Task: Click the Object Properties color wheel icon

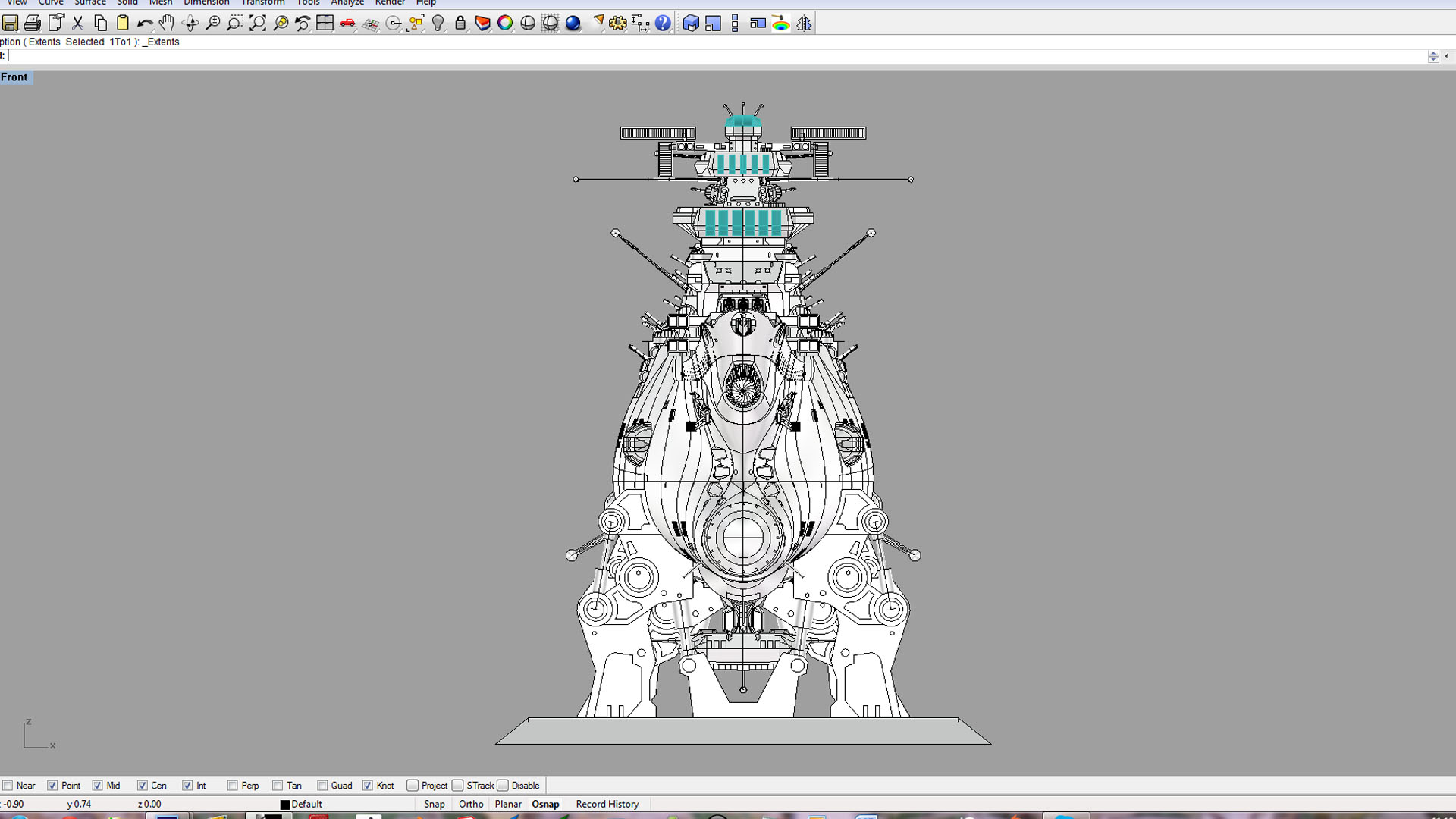Action: pos(505,24)
